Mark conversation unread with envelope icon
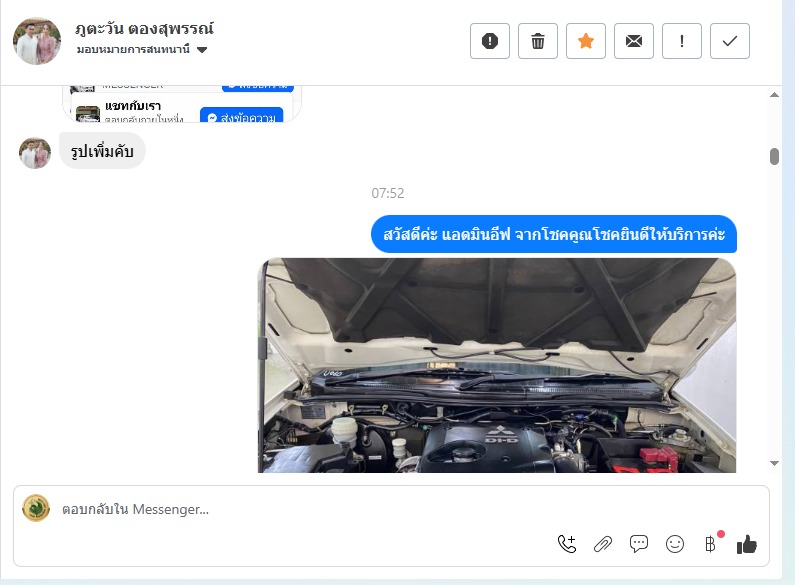 633,41
